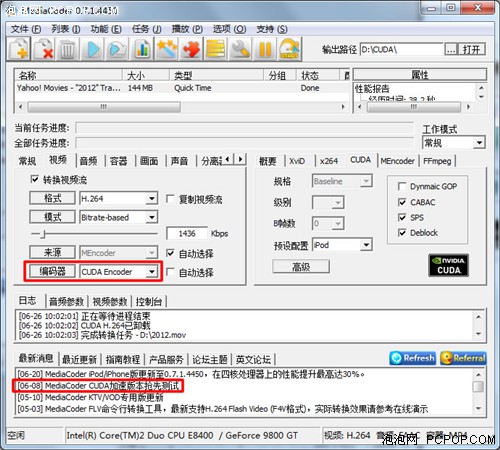Viewport: 500px width, 450px height.
Task: Enable 复制视频流 checkbox
Action: coord(170,199)
